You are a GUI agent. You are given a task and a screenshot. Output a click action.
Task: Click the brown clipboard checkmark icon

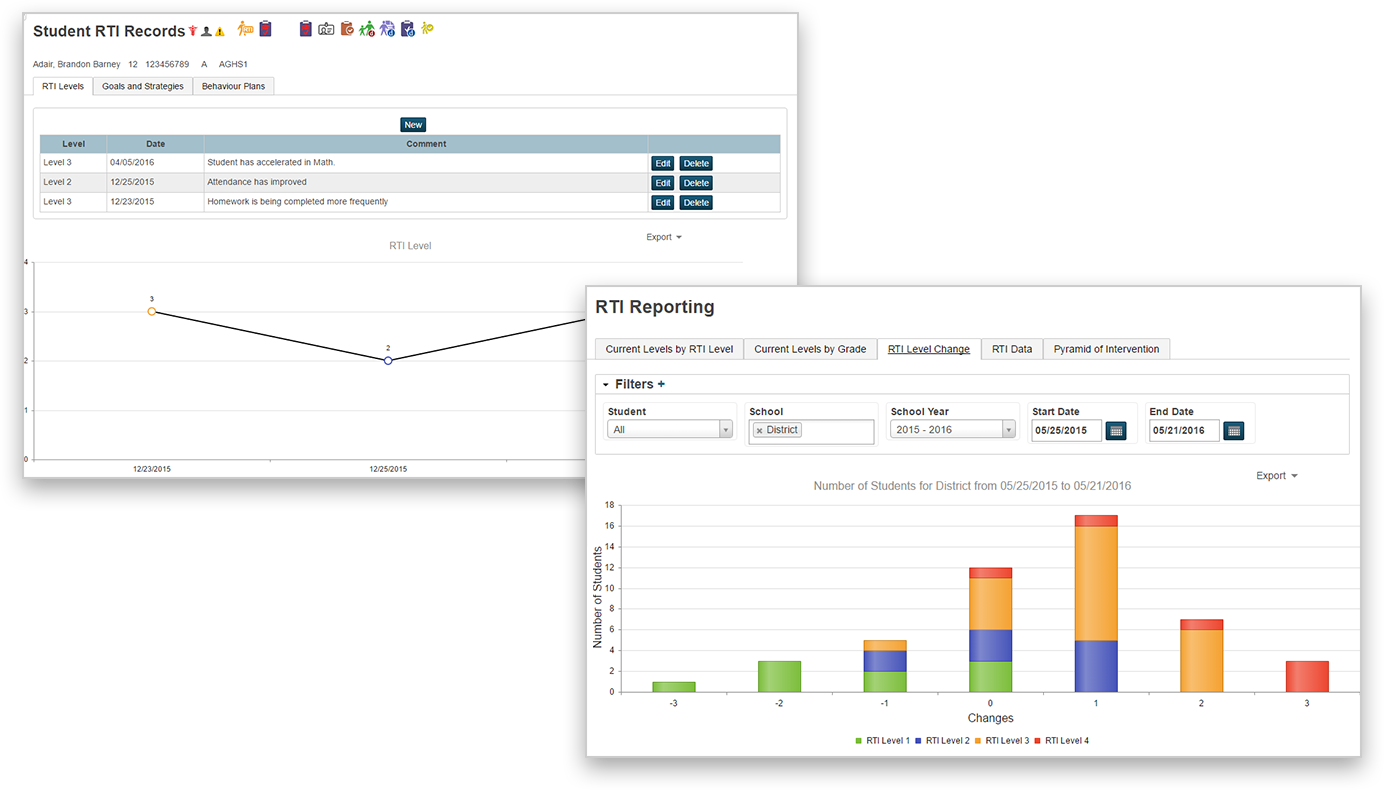coord(347,29)
